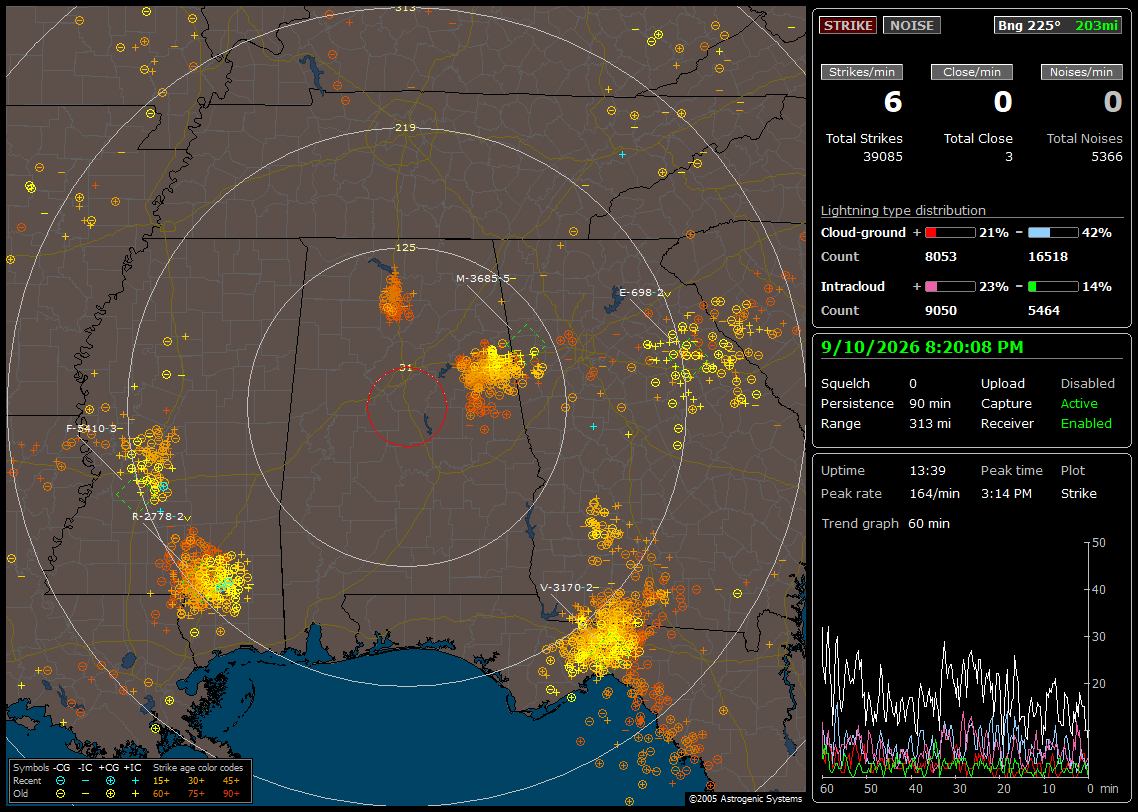
Task: Click the 219 range ring label
Action: [405, 127]
